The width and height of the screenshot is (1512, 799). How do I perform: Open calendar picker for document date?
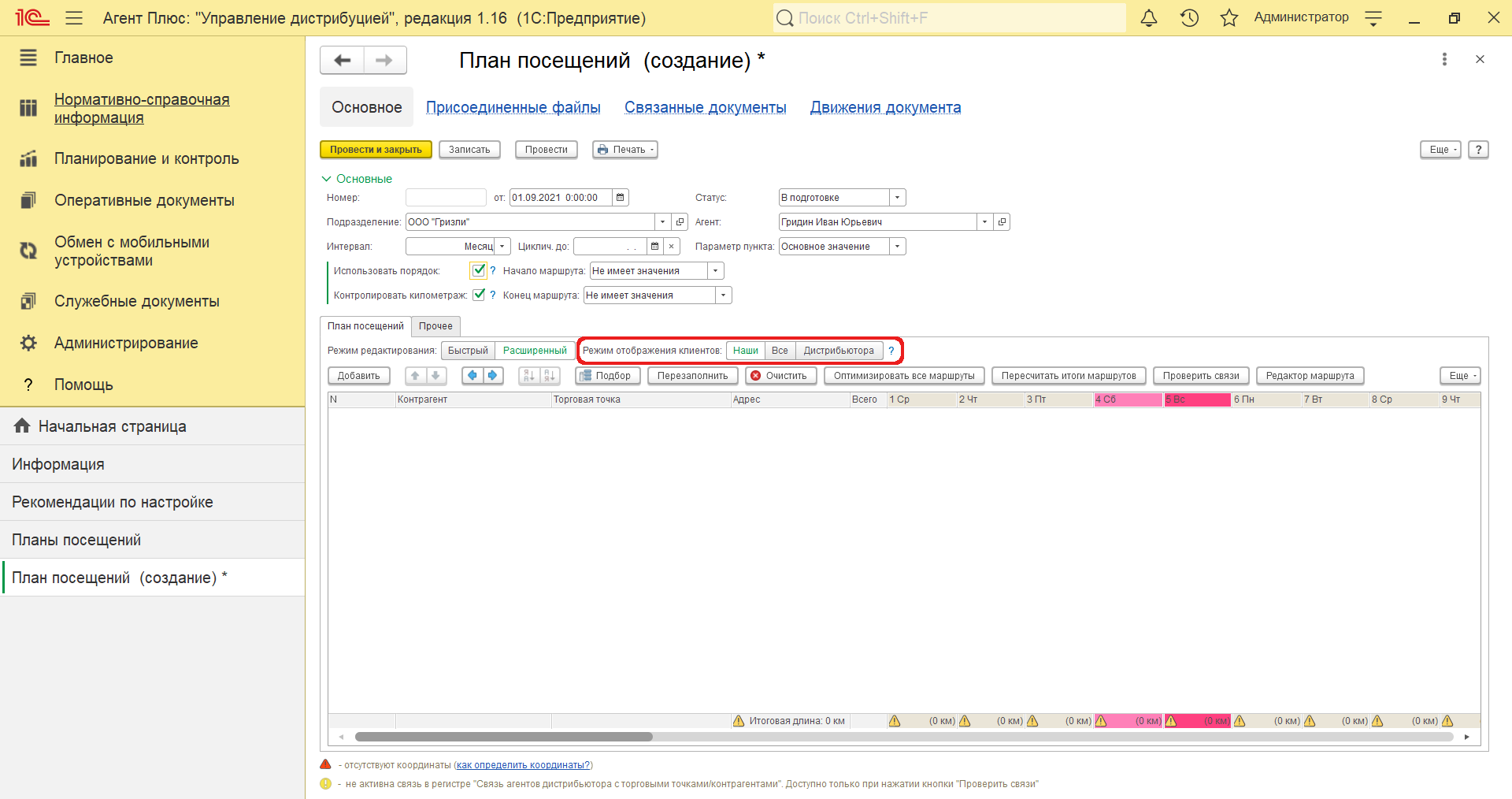pos(621,198)
